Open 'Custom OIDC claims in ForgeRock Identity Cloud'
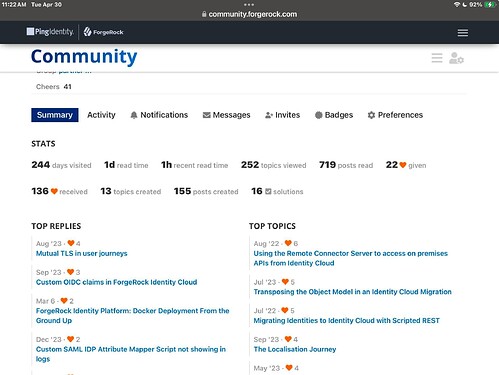499x375 pixels. tap(117, 282)
